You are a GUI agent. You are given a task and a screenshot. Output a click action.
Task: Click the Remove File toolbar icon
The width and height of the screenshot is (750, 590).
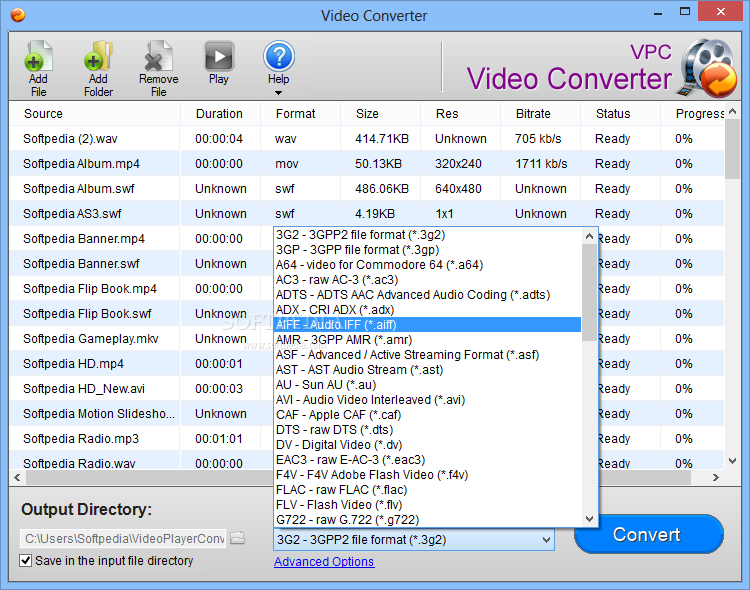coord(158,69)
